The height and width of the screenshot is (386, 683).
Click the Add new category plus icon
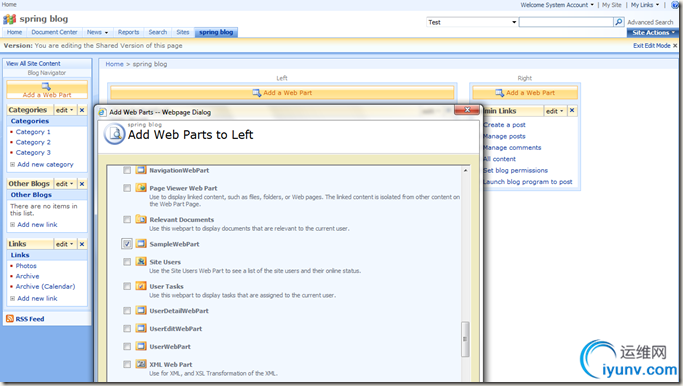13,165
